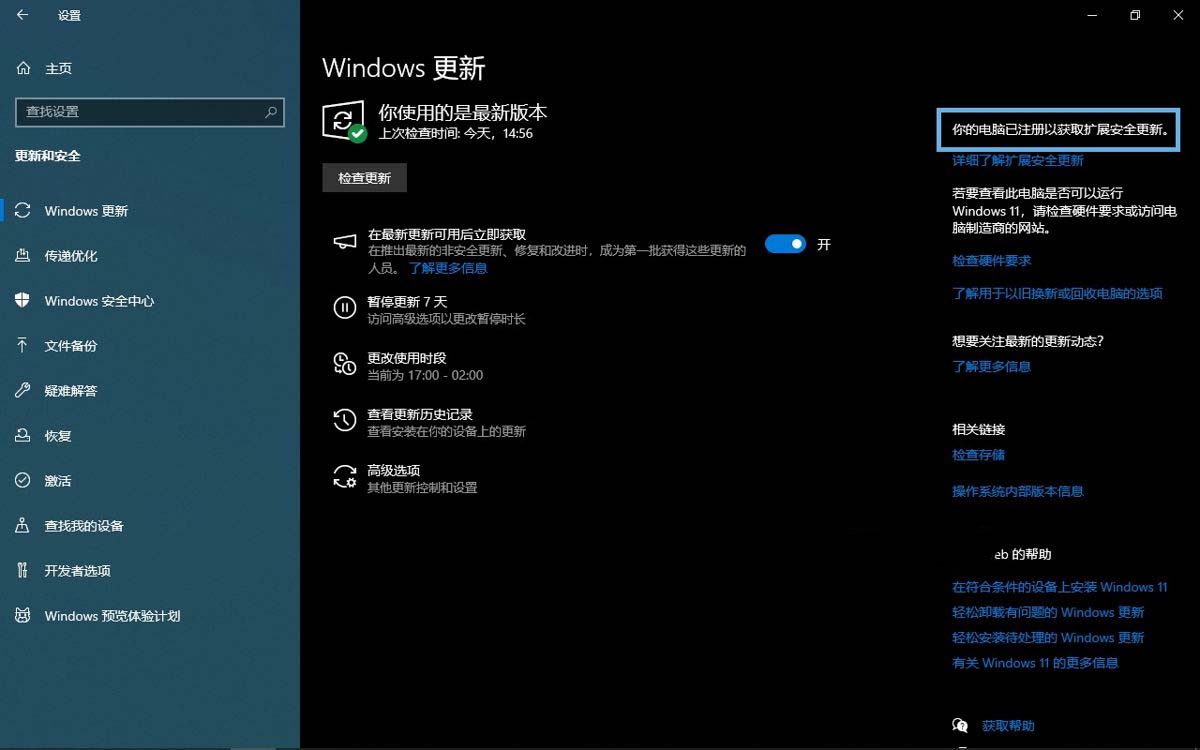Viewport: 1200px width, 750px height.
Task: Open 有关 Windows 11 的更多信息 link
Action: click(x=1035, y=663)
